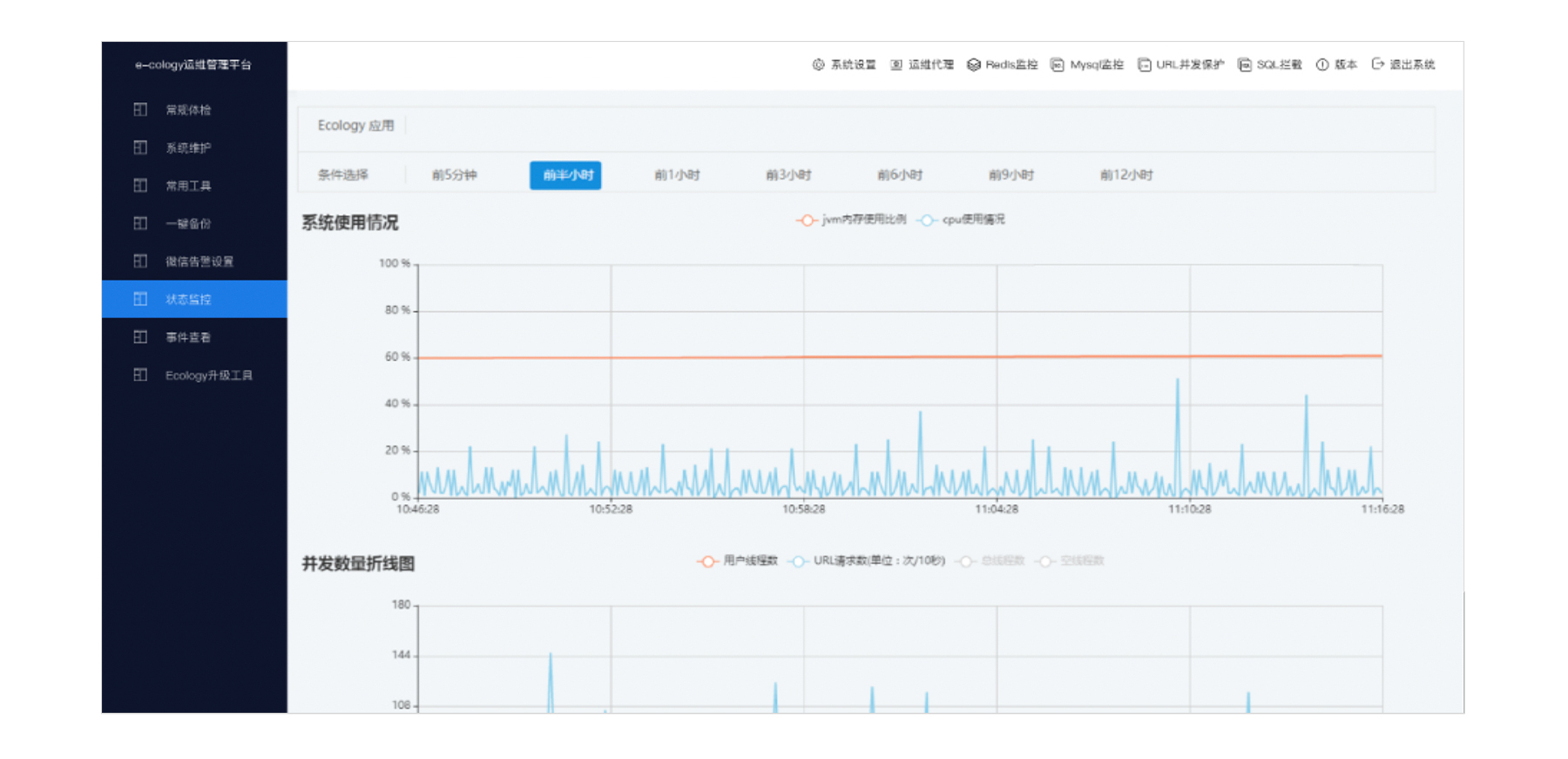
Task: Click the icon beside 状态监控 in sidebar
Action: (x=140, y=299)
